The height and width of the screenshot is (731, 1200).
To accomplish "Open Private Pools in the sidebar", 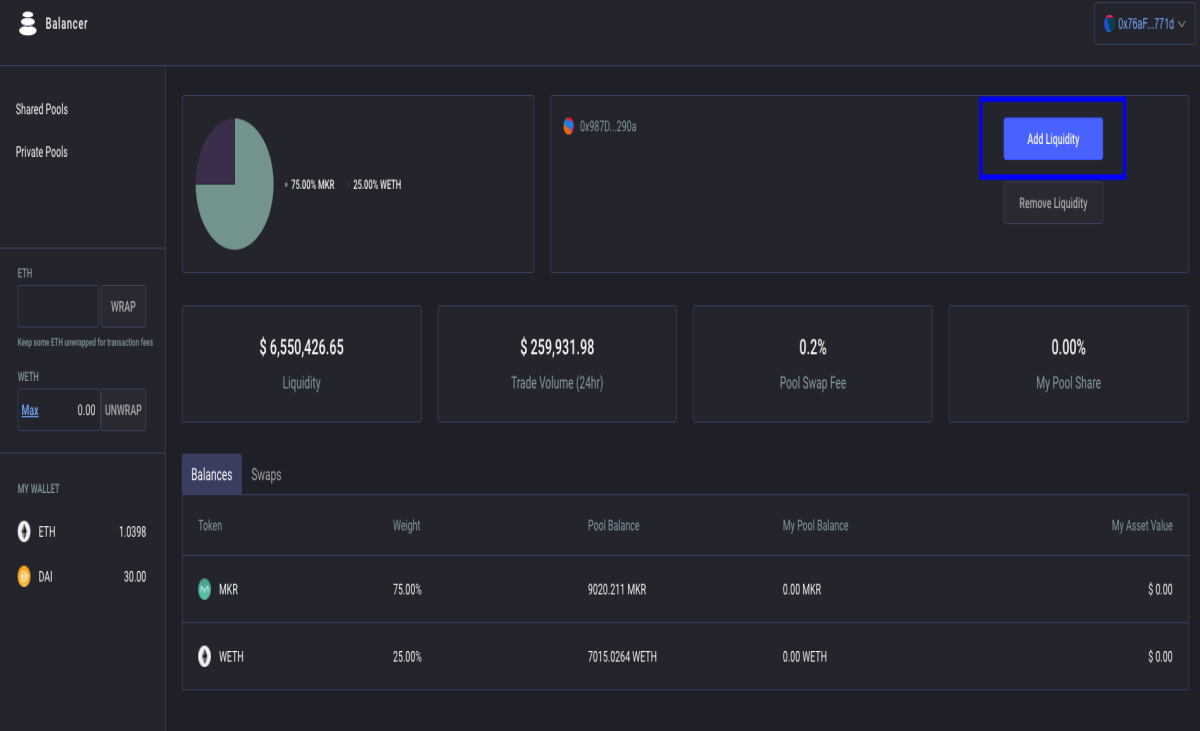I will [42, 152].
